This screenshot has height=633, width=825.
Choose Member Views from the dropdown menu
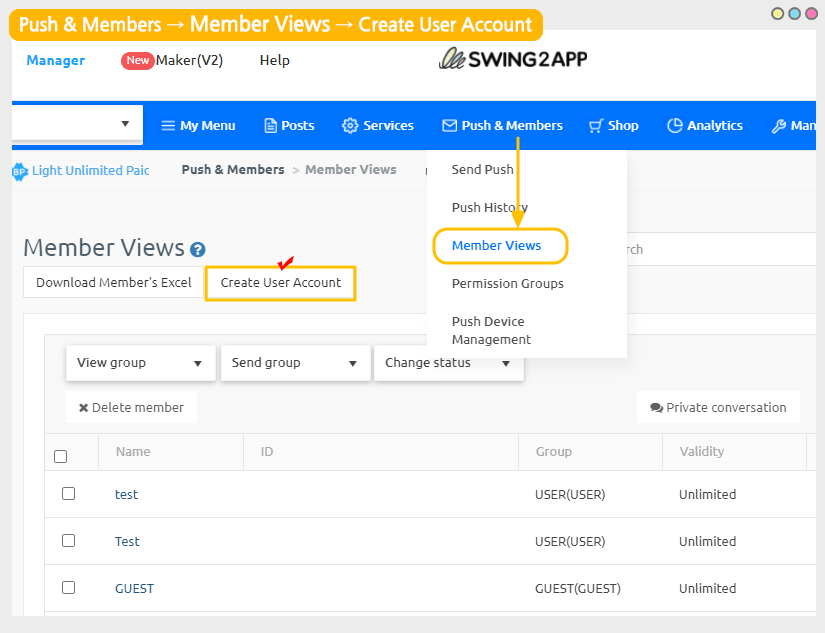point(497,246)
